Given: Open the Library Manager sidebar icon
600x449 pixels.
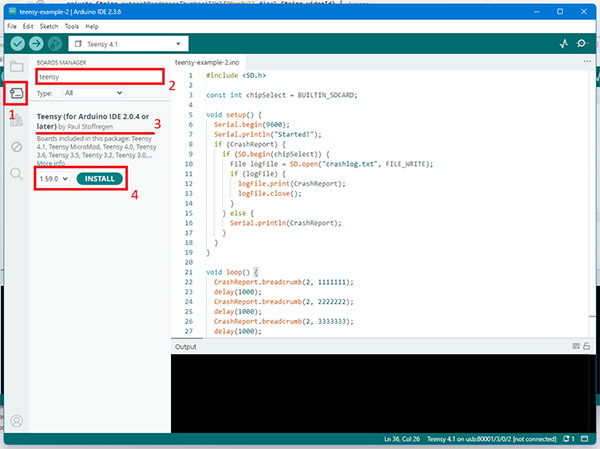Looking at the screenshot, I should coord(16,120).
